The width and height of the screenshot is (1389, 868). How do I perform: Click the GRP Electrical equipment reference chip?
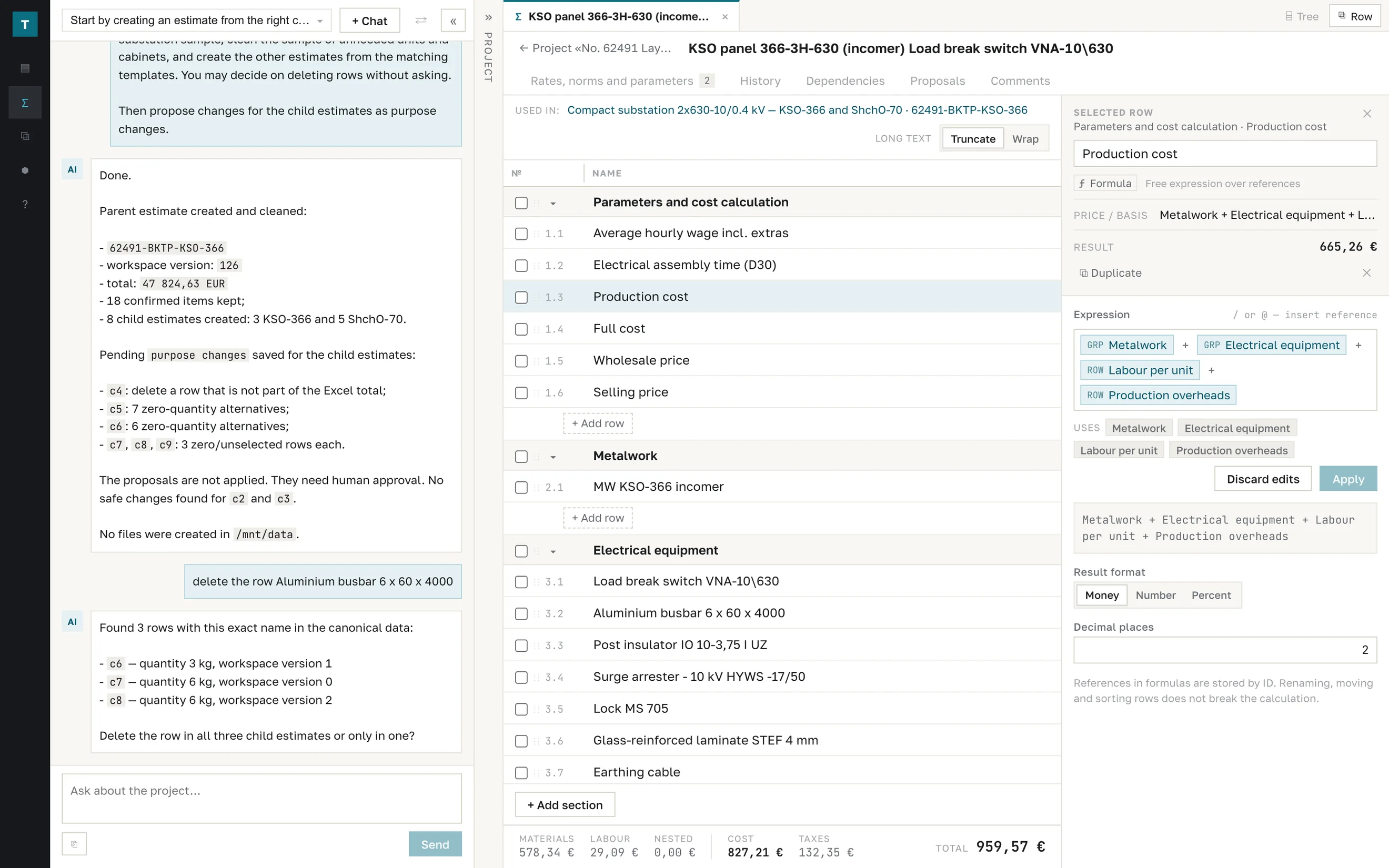(1271, 345)
